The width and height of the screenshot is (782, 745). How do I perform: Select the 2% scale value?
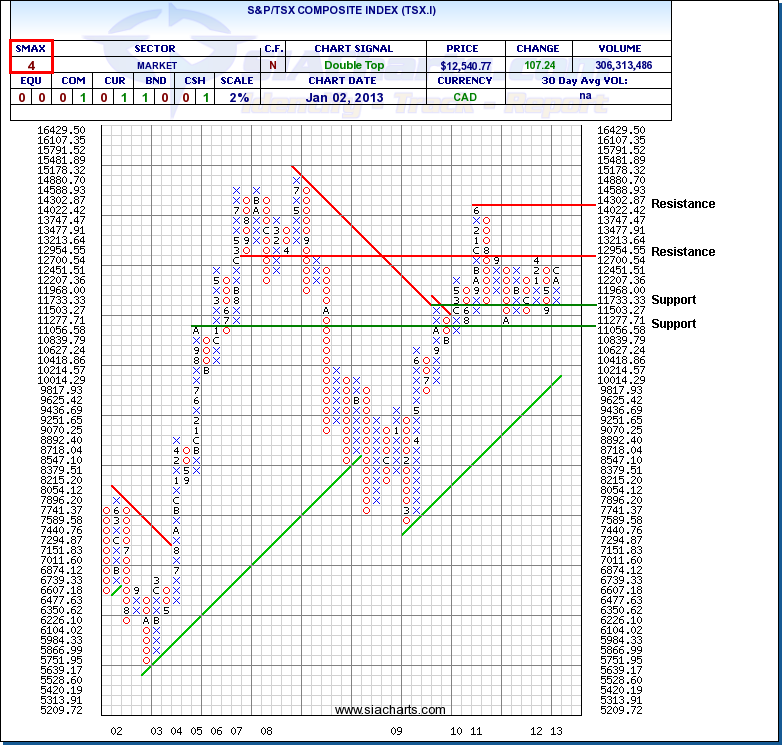(237, 97)
